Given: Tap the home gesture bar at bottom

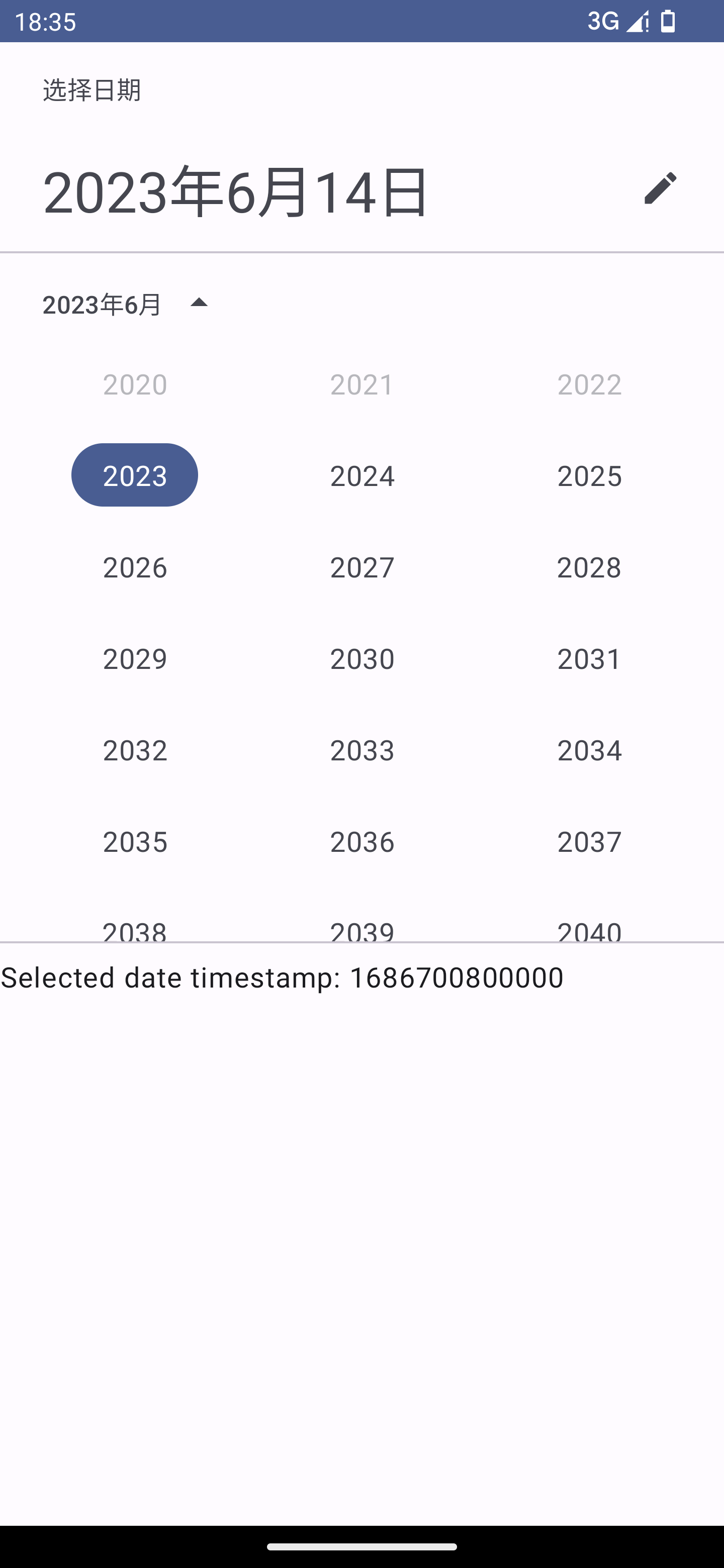Looking at the screenshot, I should (x=361, y=1547).
